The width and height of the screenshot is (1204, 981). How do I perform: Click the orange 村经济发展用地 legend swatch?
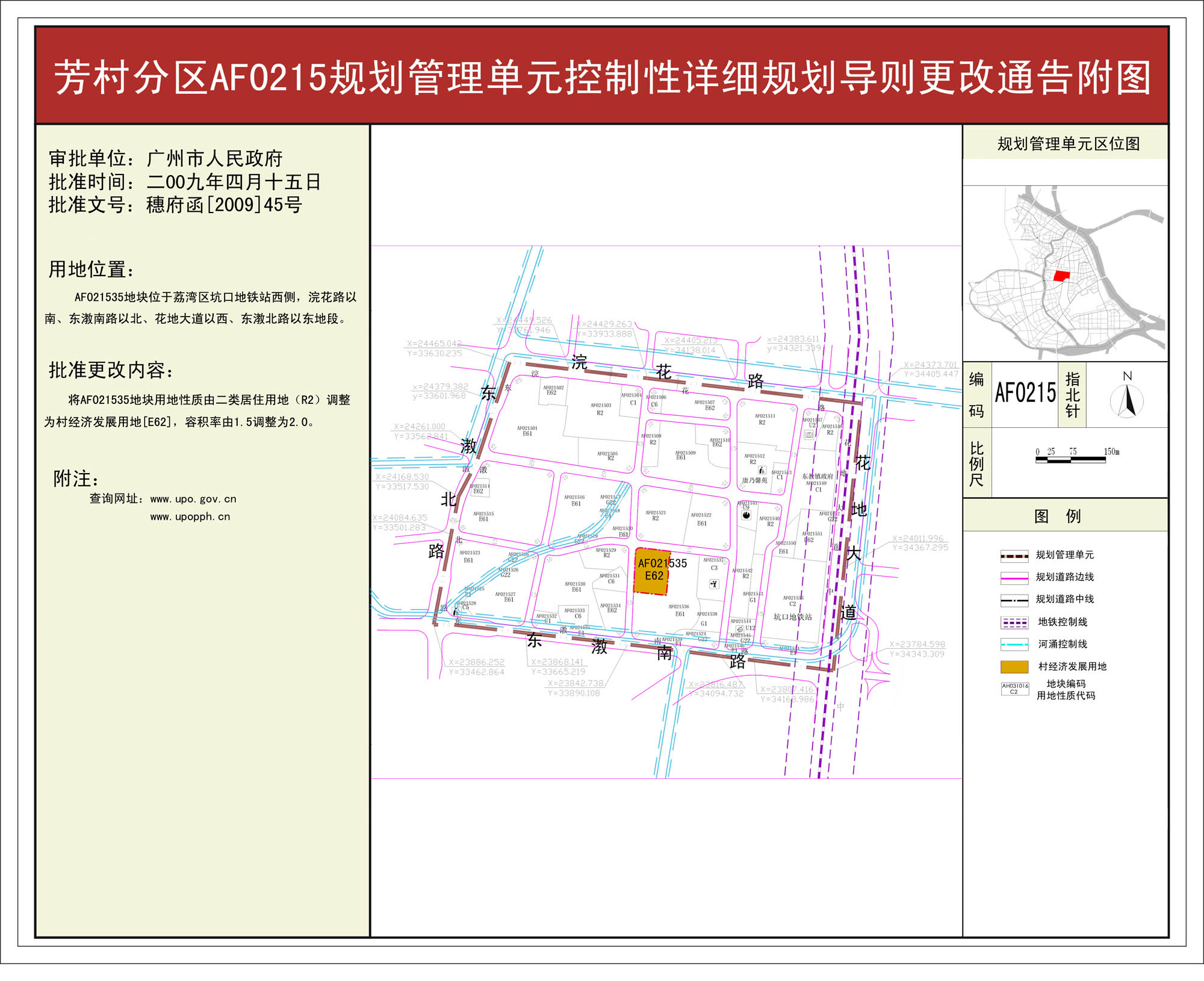point(1014,666)
